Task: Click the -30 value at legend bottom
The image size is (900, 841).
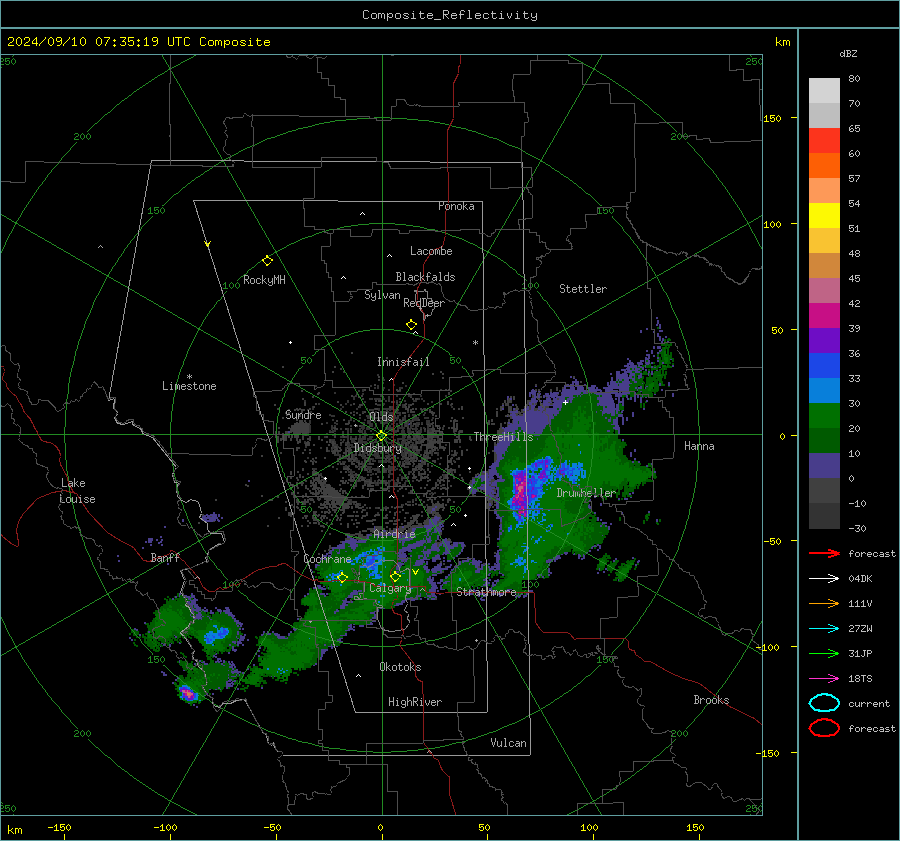Action: click(857, 528)
